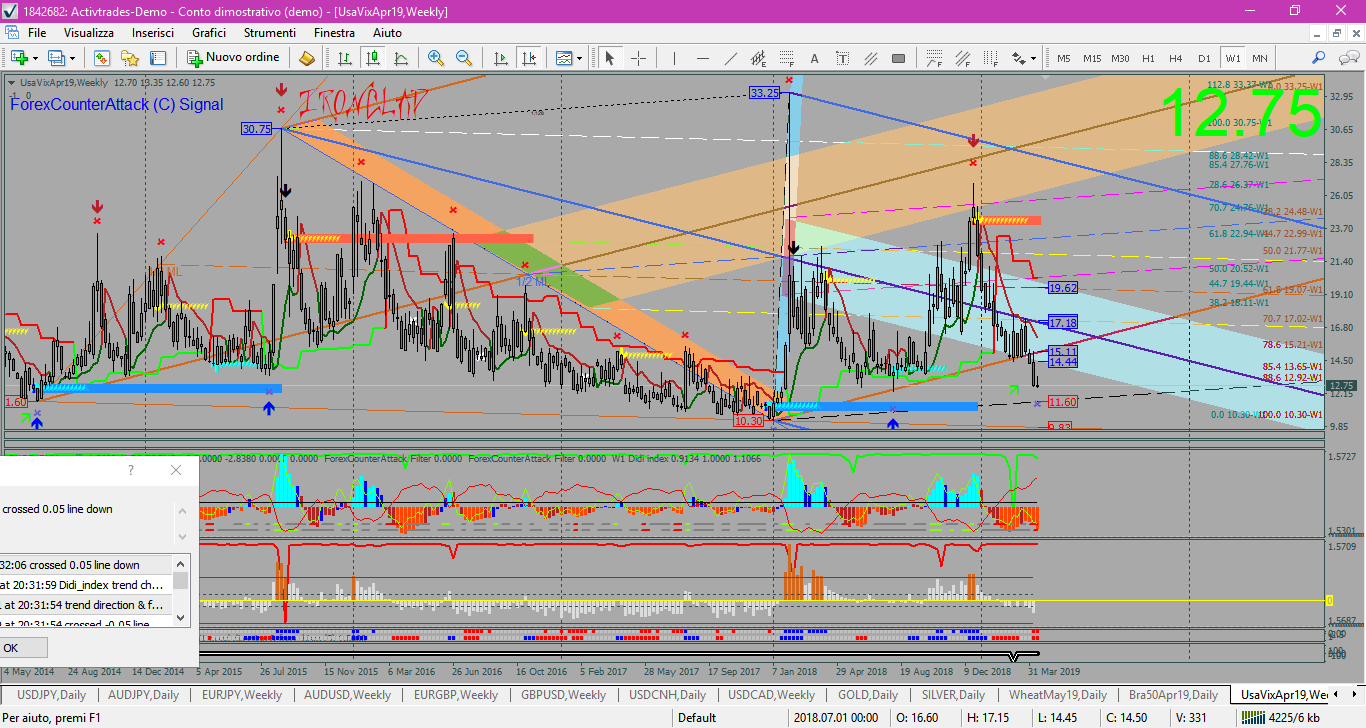The image size is (1366, 728).
Task: Toggle the Market Watch window icon
Action: [x=103, y=58]
